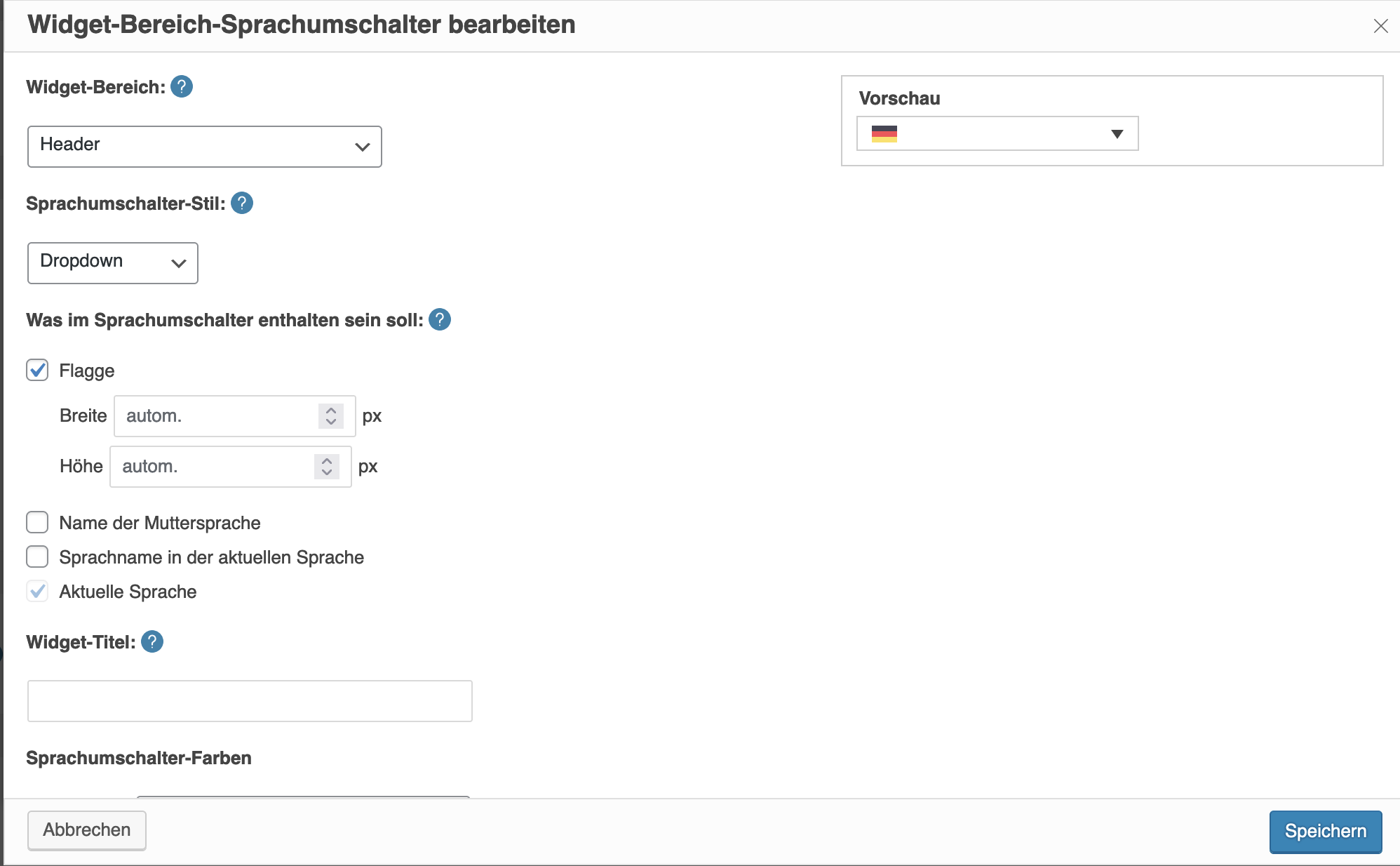Click the Breite width stepper arrows
Image resolution: width=1400 pixels, height=866 pixels.
[331, 416]
